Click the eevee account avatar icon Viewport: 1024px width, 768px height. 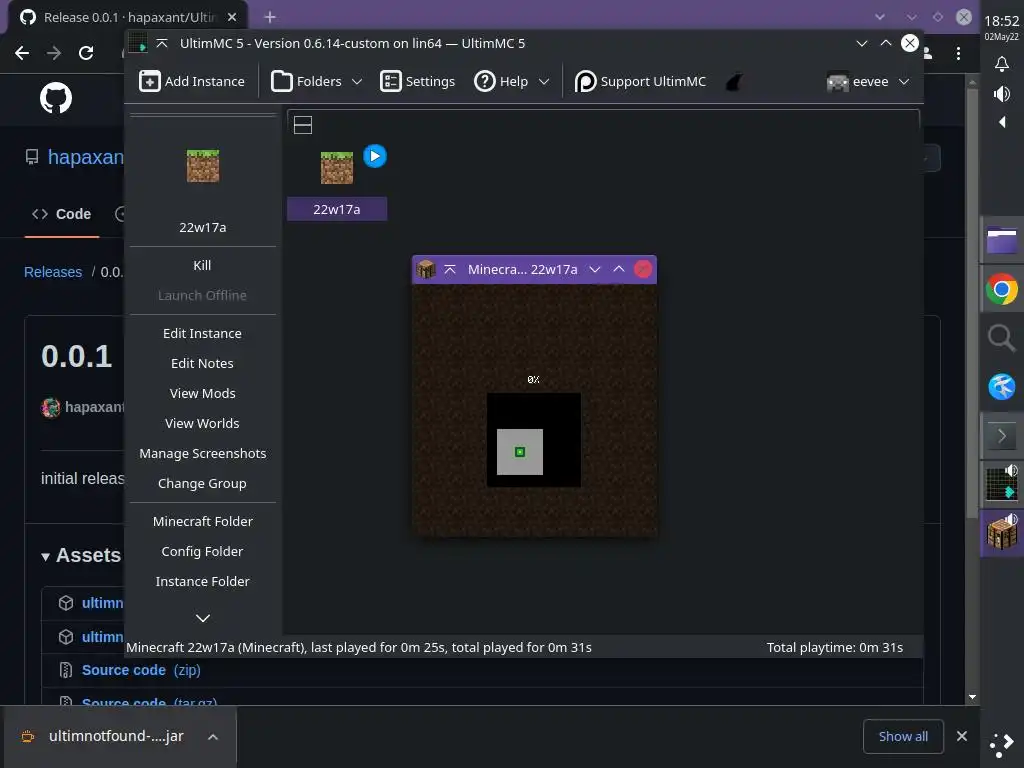point(837,82)
